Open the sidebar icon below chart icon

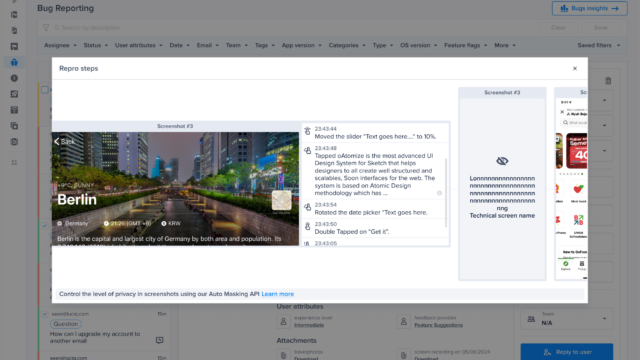coord(14,110)
